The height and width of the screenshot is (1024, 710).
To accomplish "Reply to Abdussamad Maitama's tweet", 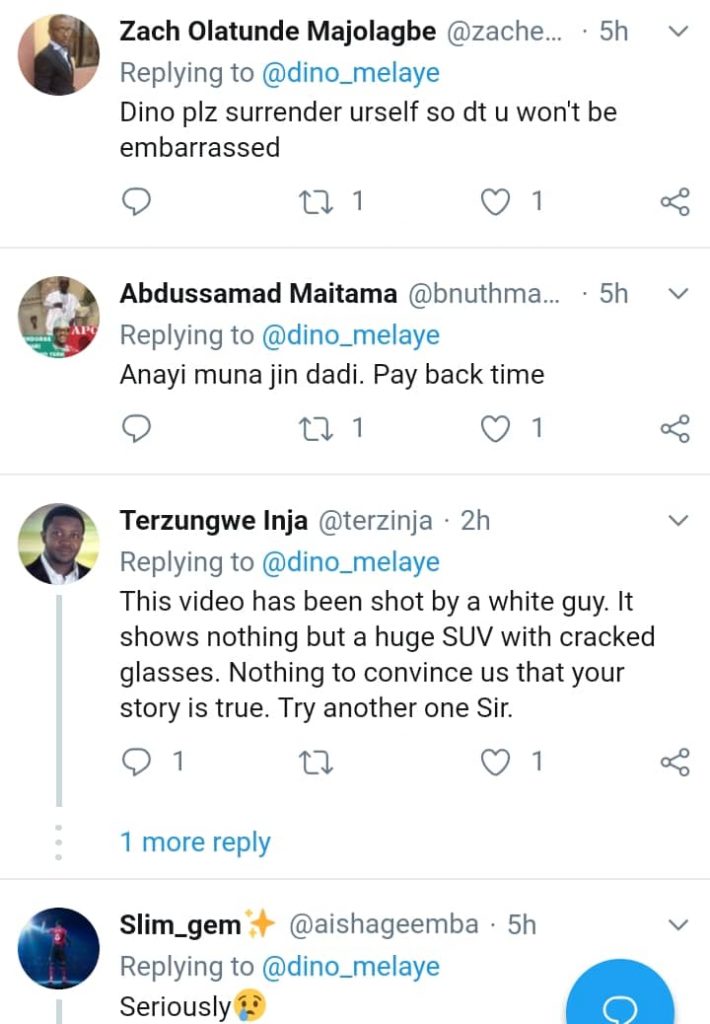I will 136,429.
